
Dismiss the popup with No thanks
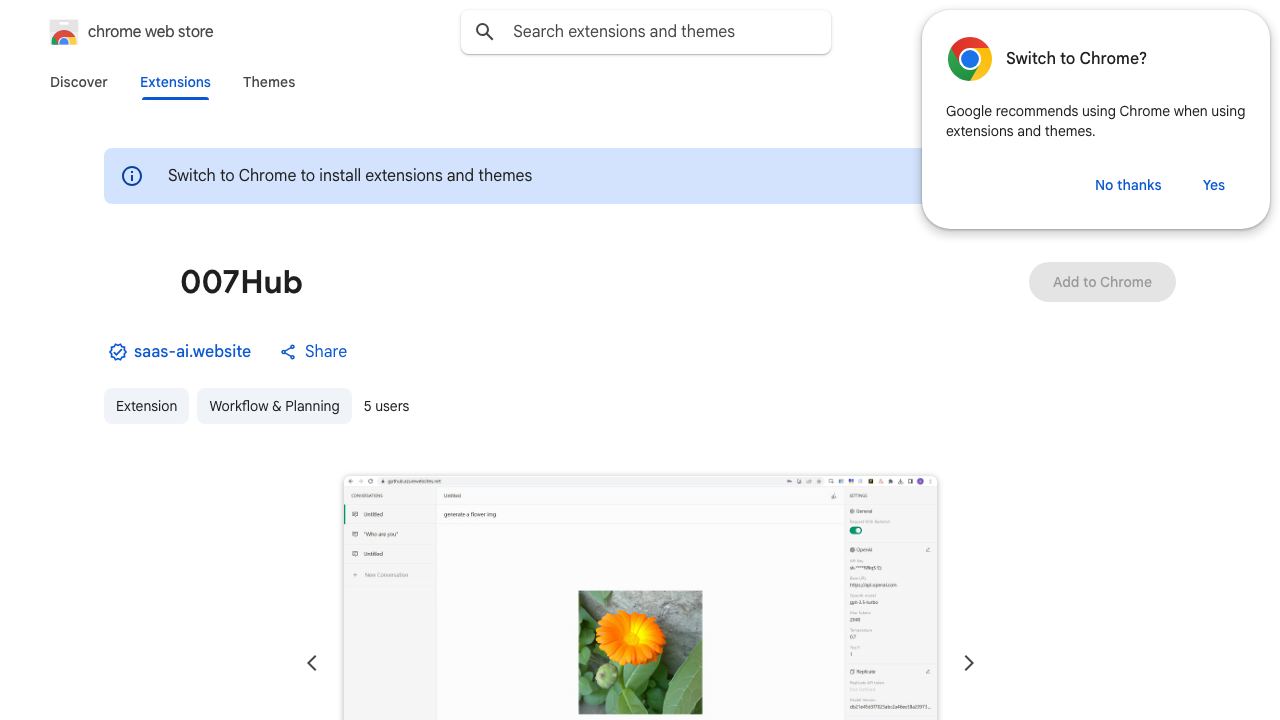(x=1128, y=185)
